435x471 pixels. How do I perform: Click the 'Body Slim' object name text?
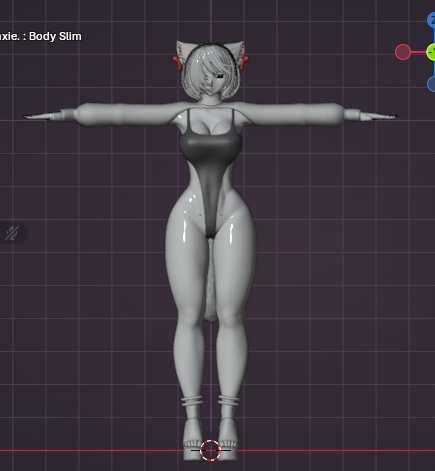coord(55,36)
